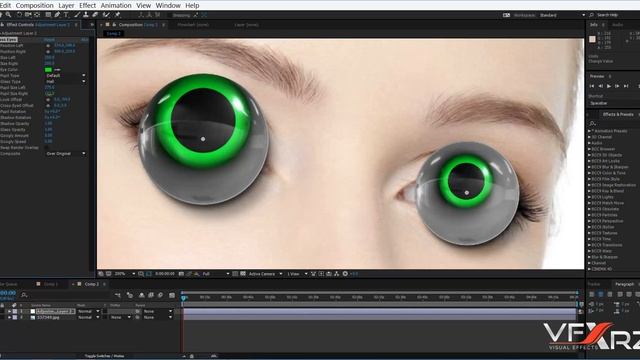
Task: Select the Pen tool
Action: click(x=57, y=15)
